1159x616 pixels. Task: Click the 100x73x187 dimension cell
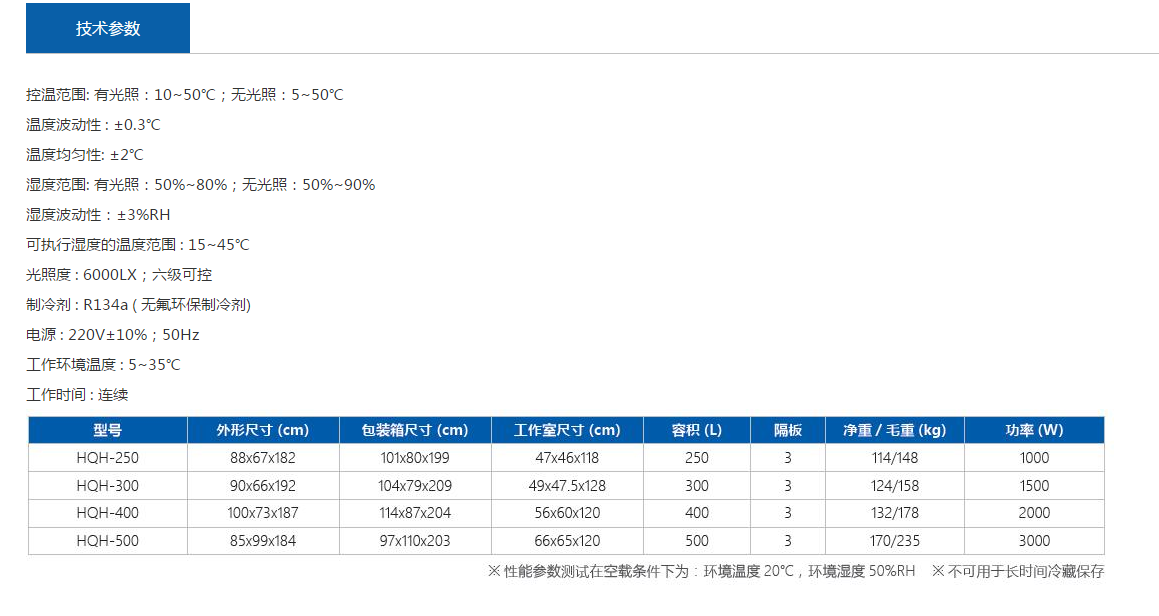click(263, 513)
